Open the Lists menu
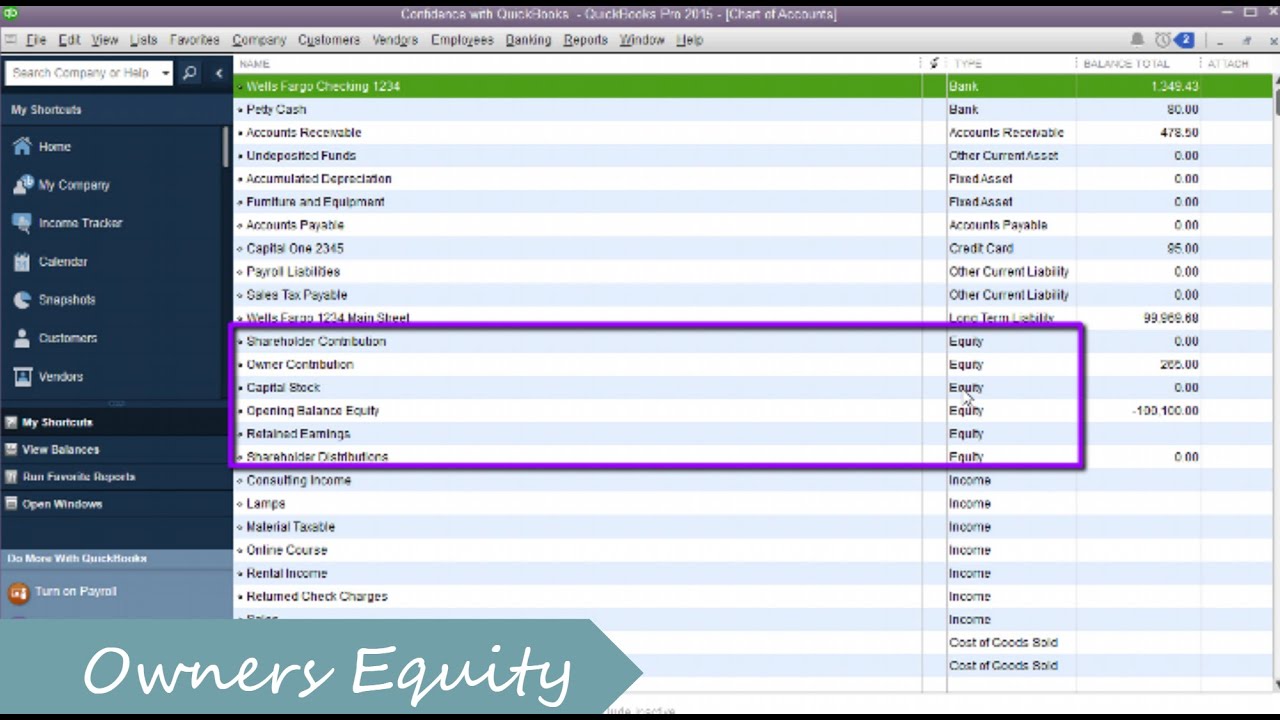The width and height of the screenshot is (1280, 720). (143, 40)
